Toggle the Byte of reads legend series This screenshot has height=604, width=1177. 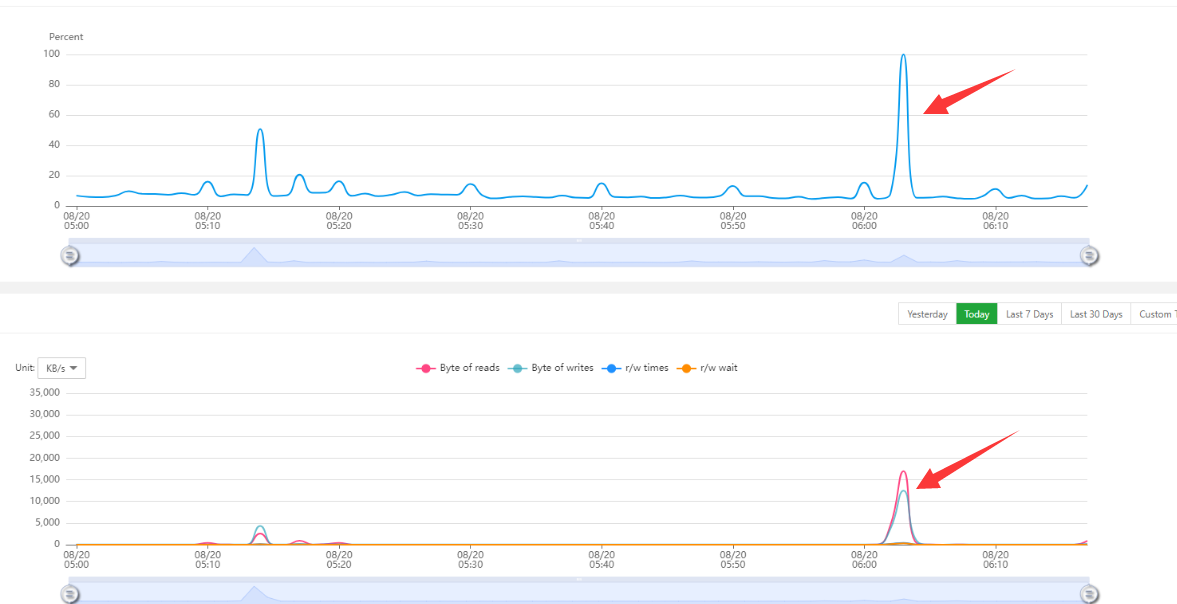tap(458, 368)
